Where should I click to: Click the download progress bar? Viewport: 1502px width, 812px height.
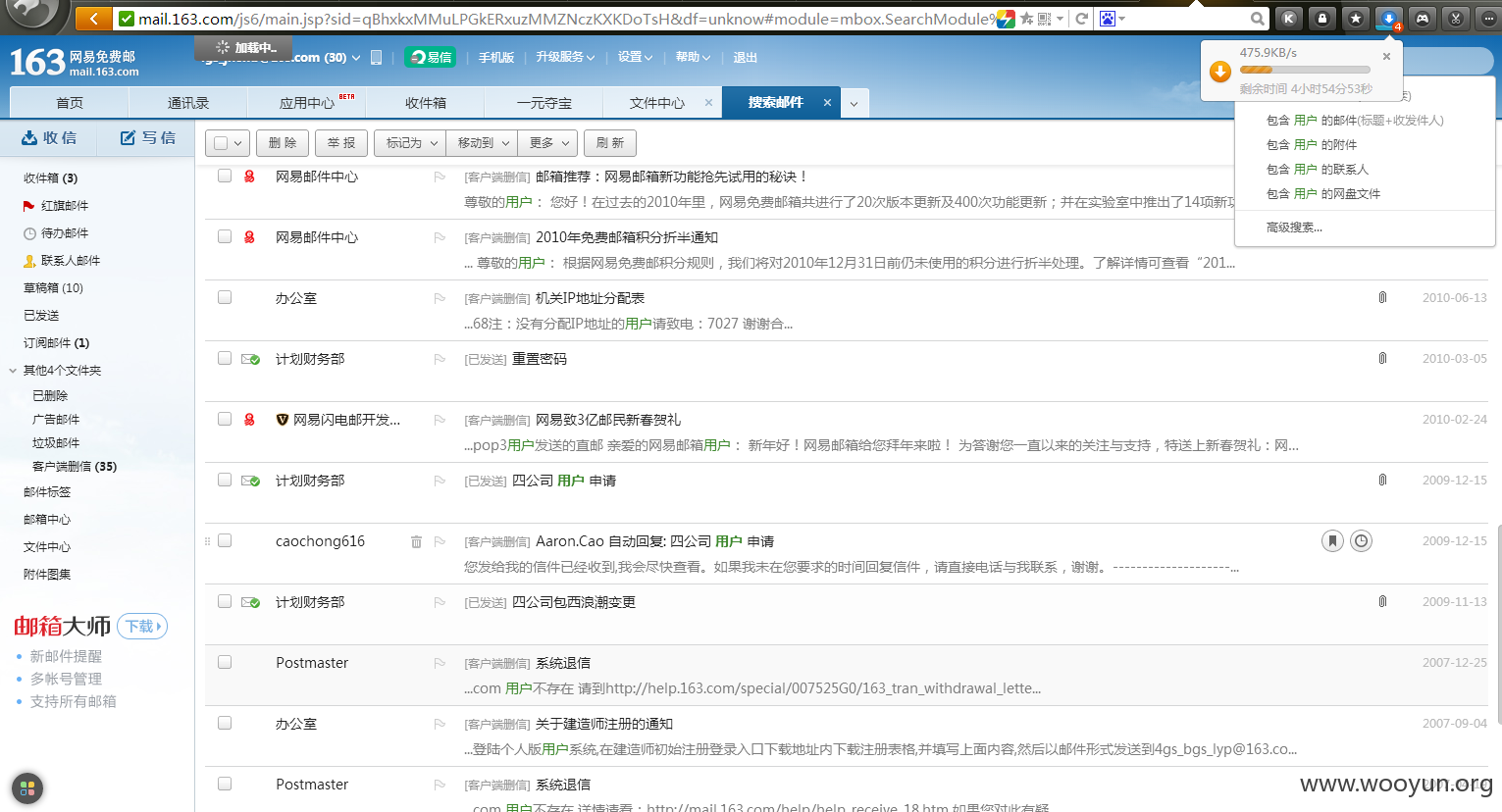[1305, 70]
